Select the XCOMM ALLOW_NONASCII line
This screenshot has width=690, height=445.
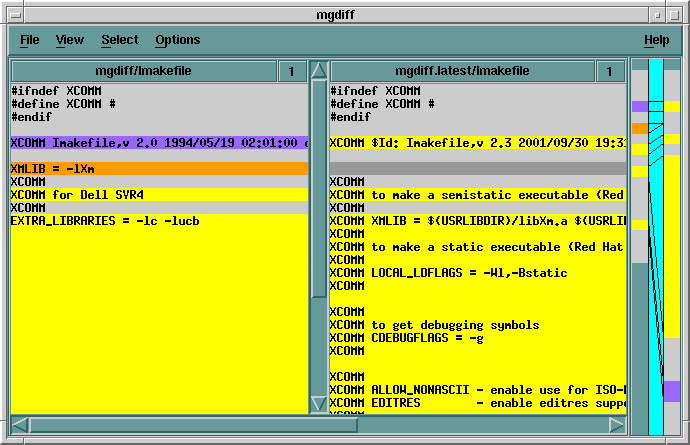pos(478,390)
